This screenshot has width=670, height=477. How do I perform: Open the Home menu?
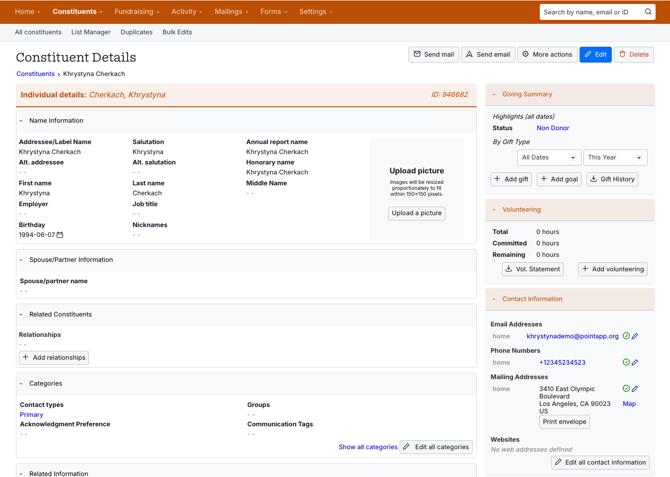(27, 12)
